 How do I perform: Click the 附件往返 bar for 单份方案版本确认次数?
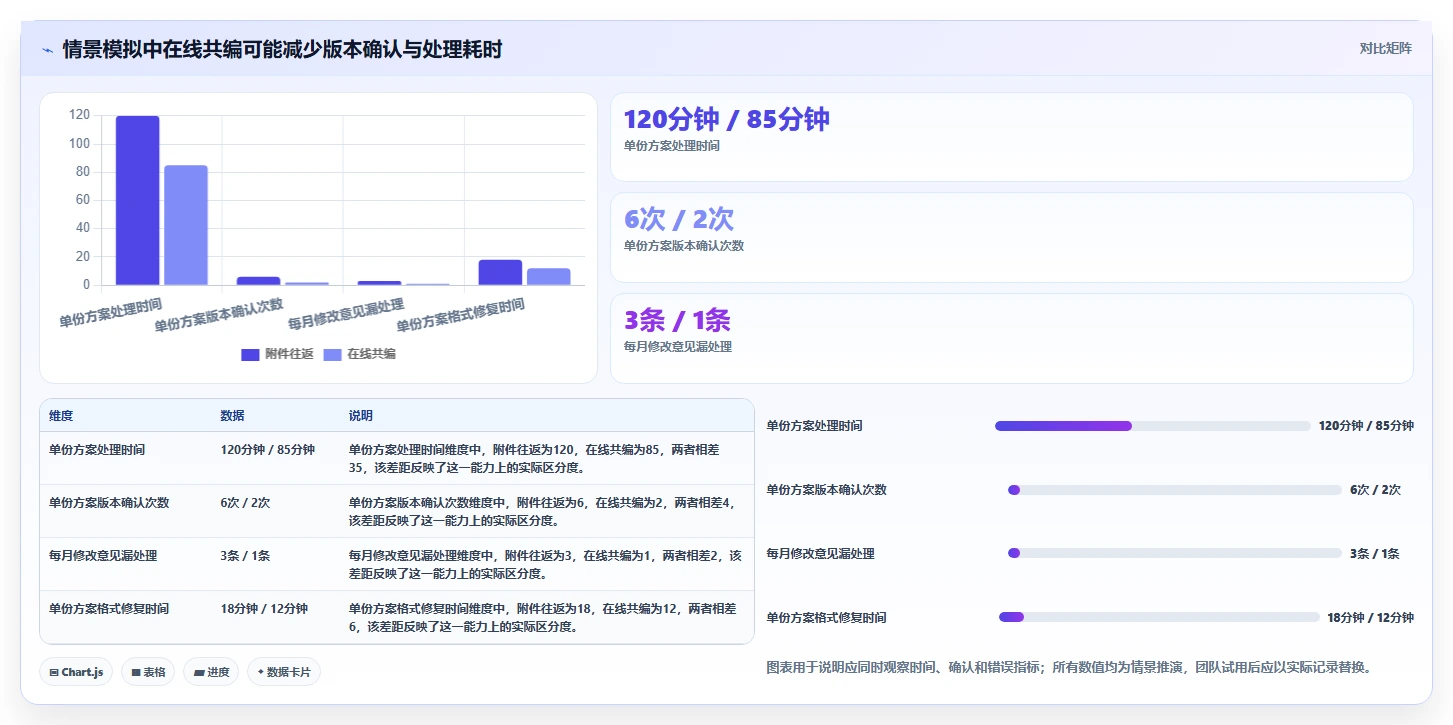[258, 281]
